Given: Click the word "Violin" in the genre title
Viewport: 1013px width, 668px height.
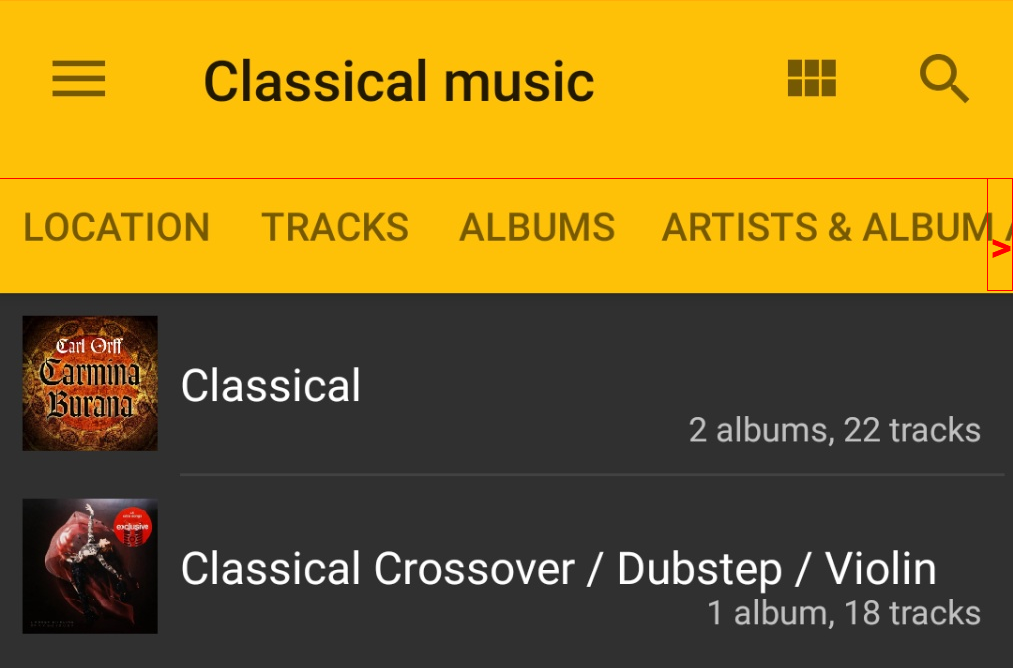Looking at the screenshot, I should coord(881,569).
